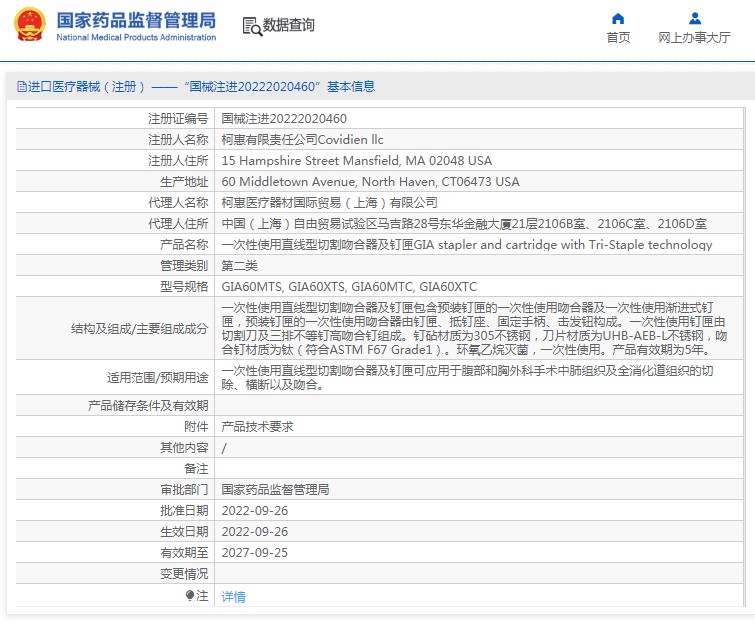755x626 pixels.
Task: Click the 型号规格 row label
Action: 184,287
